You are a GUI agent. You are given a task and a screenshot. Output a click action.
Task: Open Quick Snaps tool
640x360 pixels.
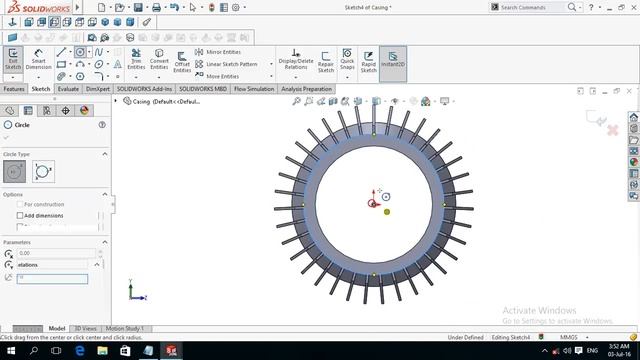click(x=347, y=59)
